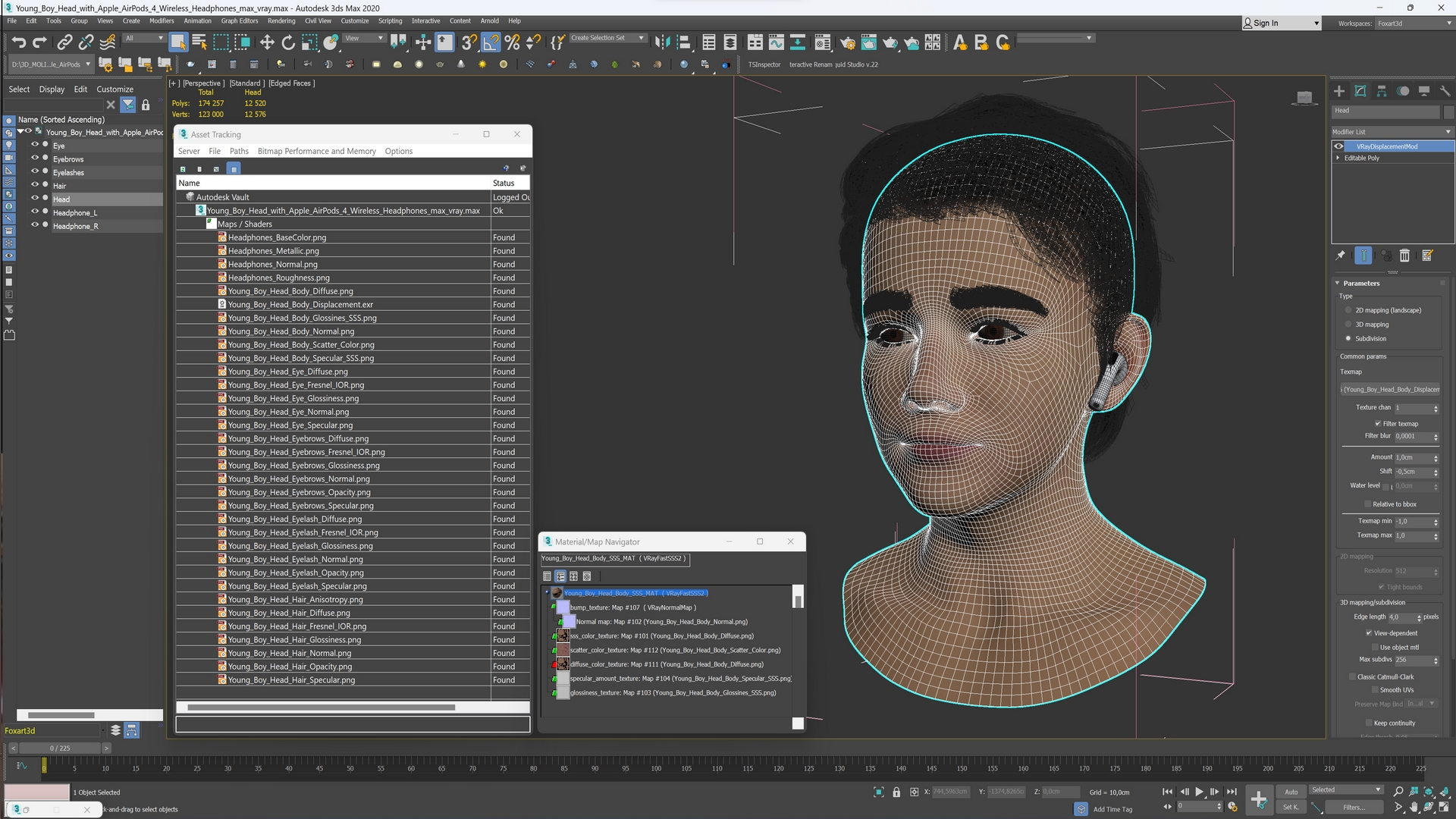Open Rendered Frame Window icon
Screen dimensions: 1456x819
point(868,42)
